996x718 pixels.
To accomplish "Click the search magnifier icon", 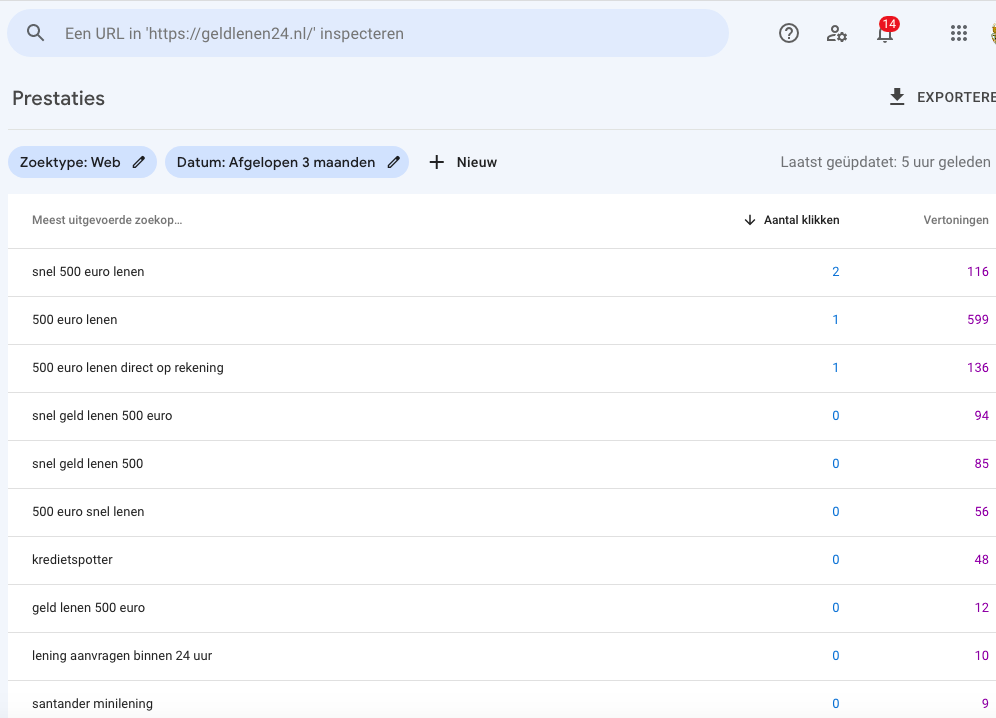I will pyautogui.click(x=36, y=33).
